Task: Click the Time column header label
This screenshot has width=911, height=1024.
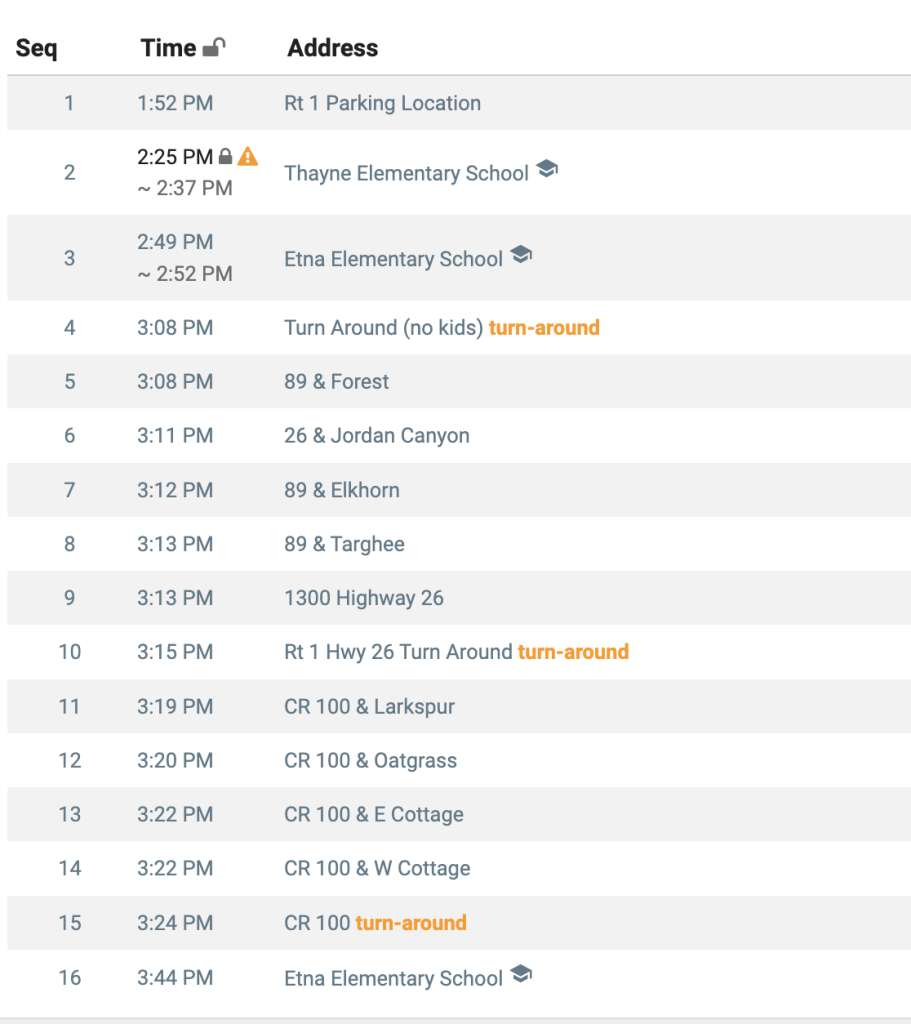Action: click(168, 48)
